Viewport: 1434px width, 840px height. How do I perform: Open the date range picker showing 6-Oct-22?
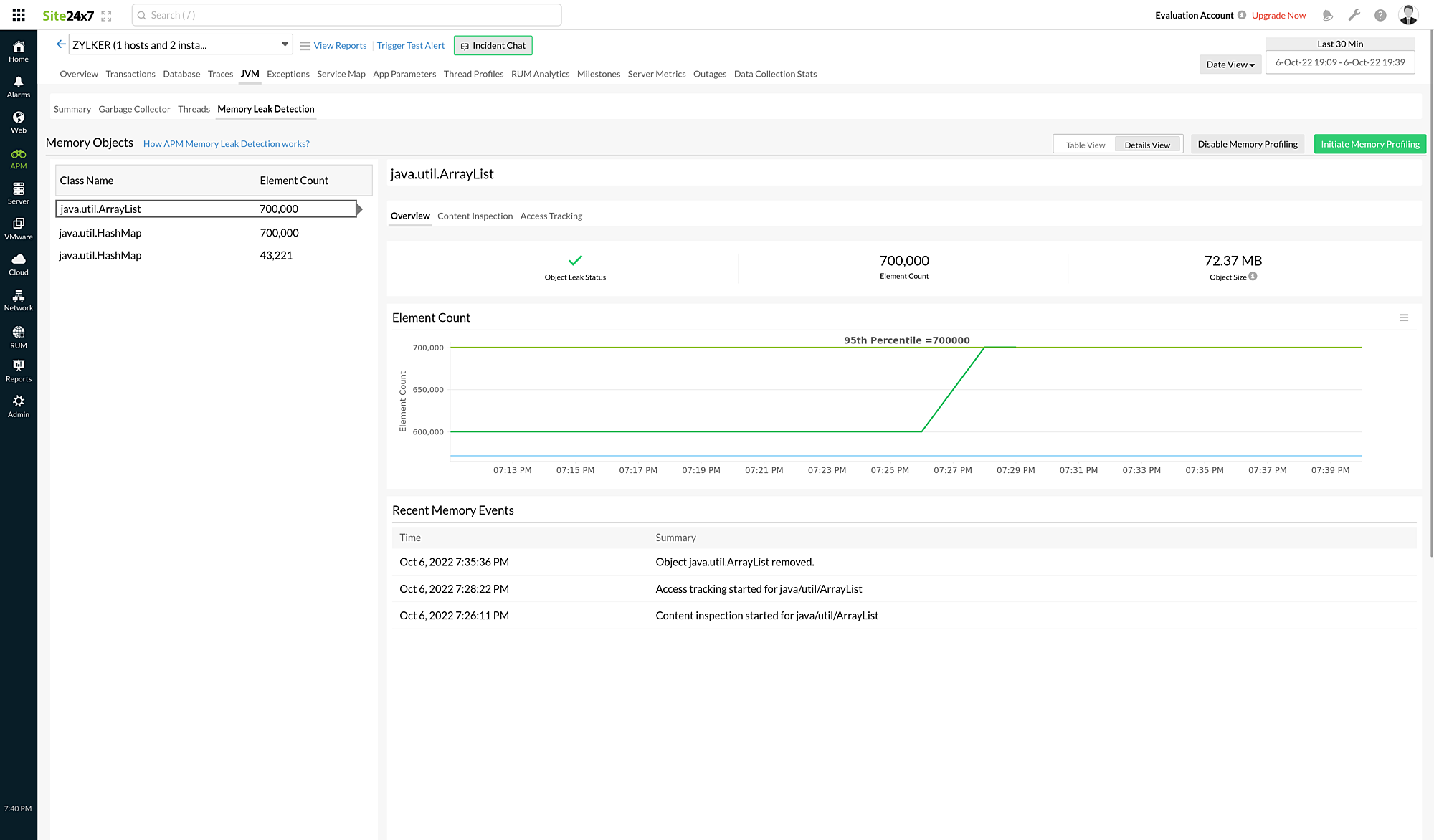point(1340,62)
